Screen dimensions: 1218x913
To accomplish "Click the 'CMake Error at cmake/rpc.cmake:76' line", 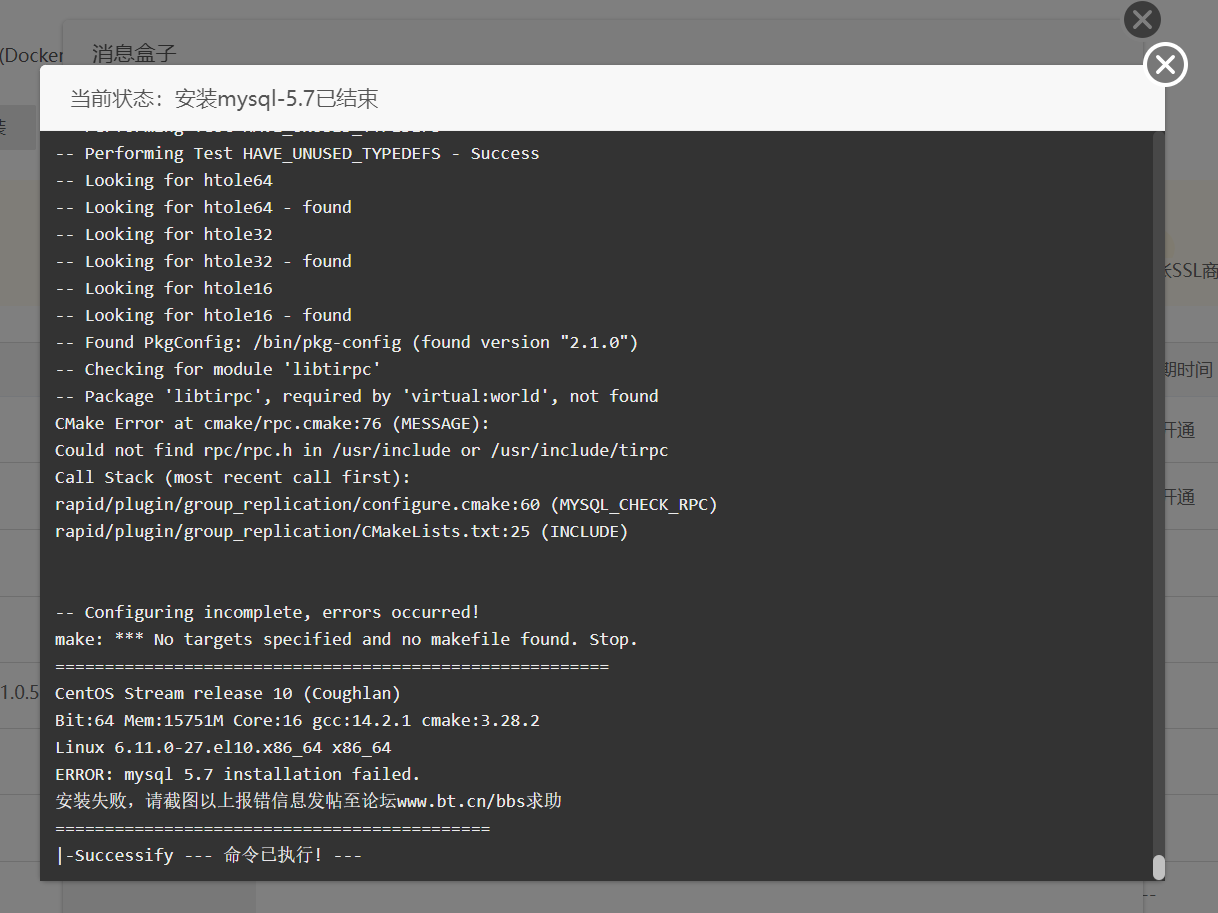I will click(272, 423).
